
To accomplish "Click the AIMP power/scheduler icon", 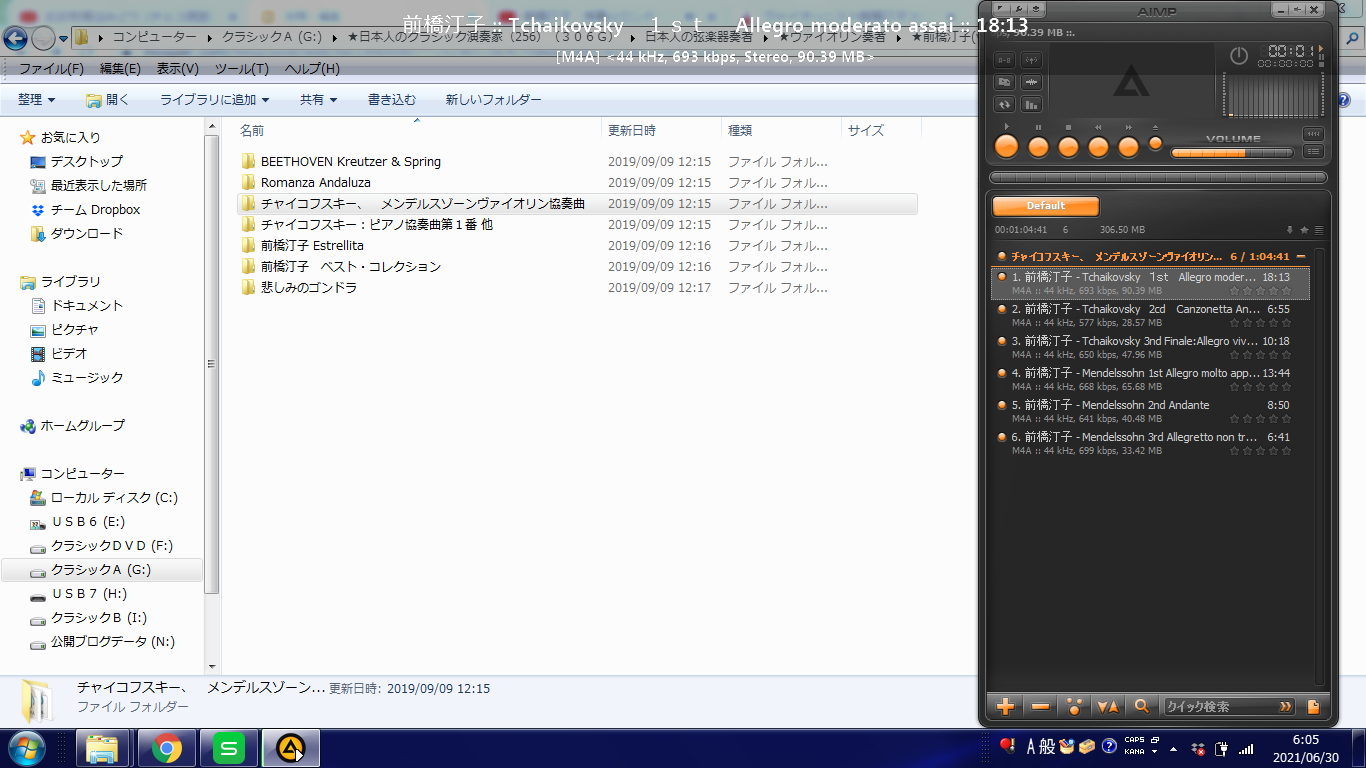I will tap(1239, 56).
